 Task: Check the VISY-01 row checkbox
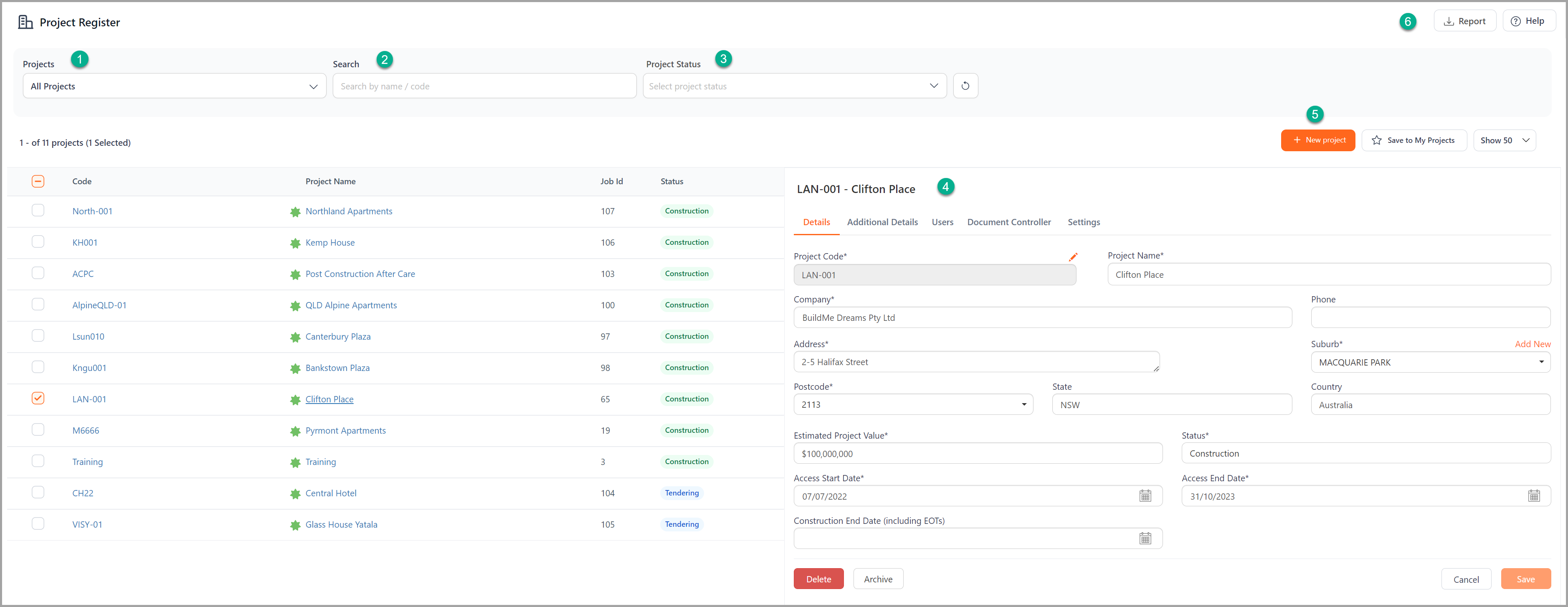(38, 523)
